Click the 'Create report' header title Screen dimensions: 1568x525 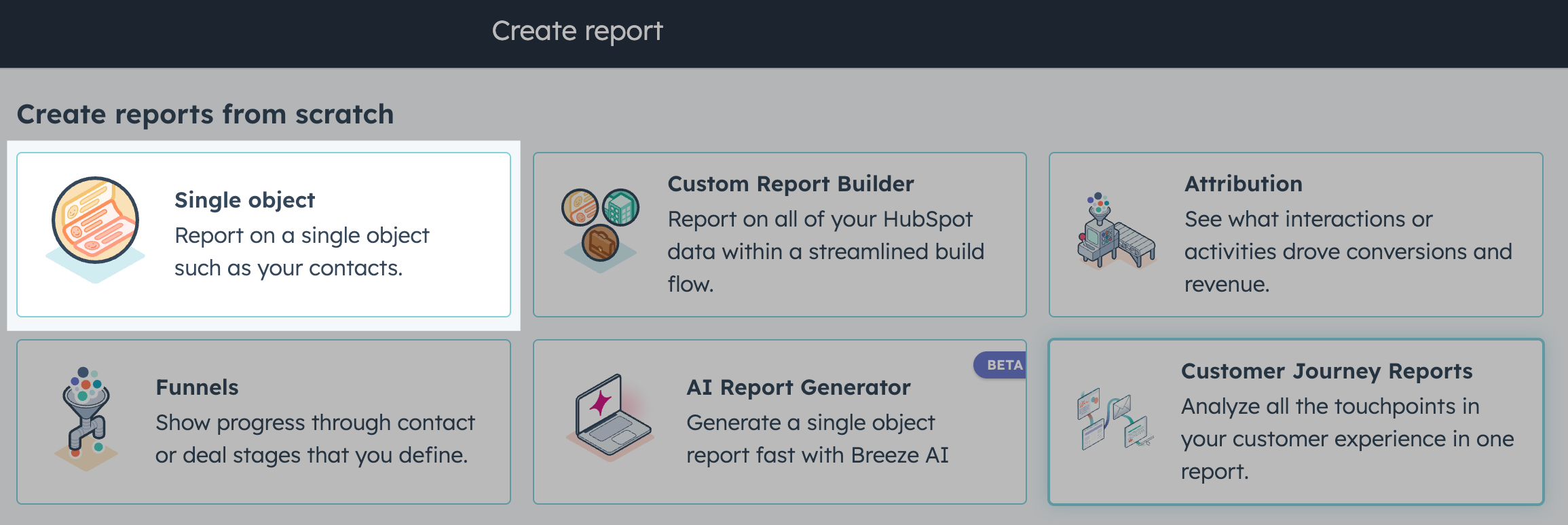coord(577,31)
